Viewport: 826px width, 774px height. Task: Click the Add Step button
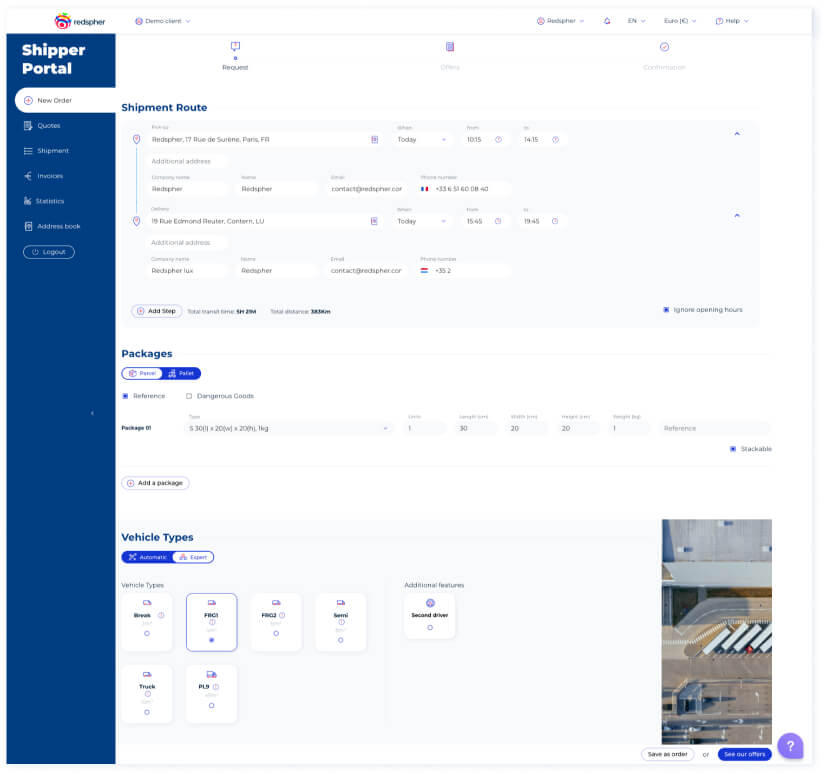pos(156,311)
